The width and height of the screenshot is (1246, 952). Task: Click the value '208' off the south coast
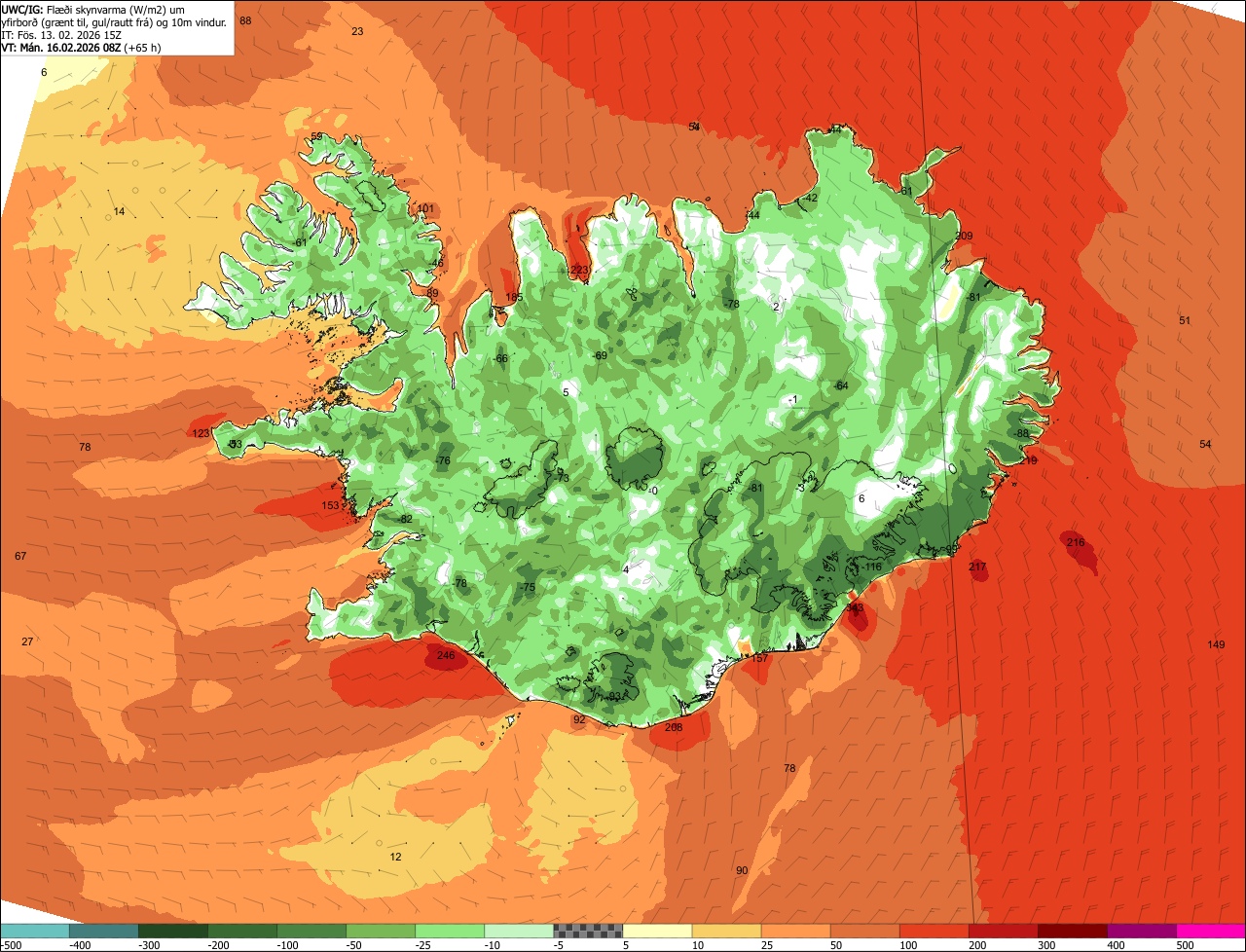(674, 727)
